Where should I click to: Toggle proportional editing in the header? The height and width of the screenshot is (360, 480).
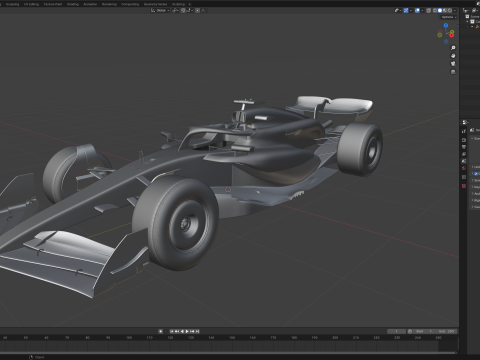[197, 10]
